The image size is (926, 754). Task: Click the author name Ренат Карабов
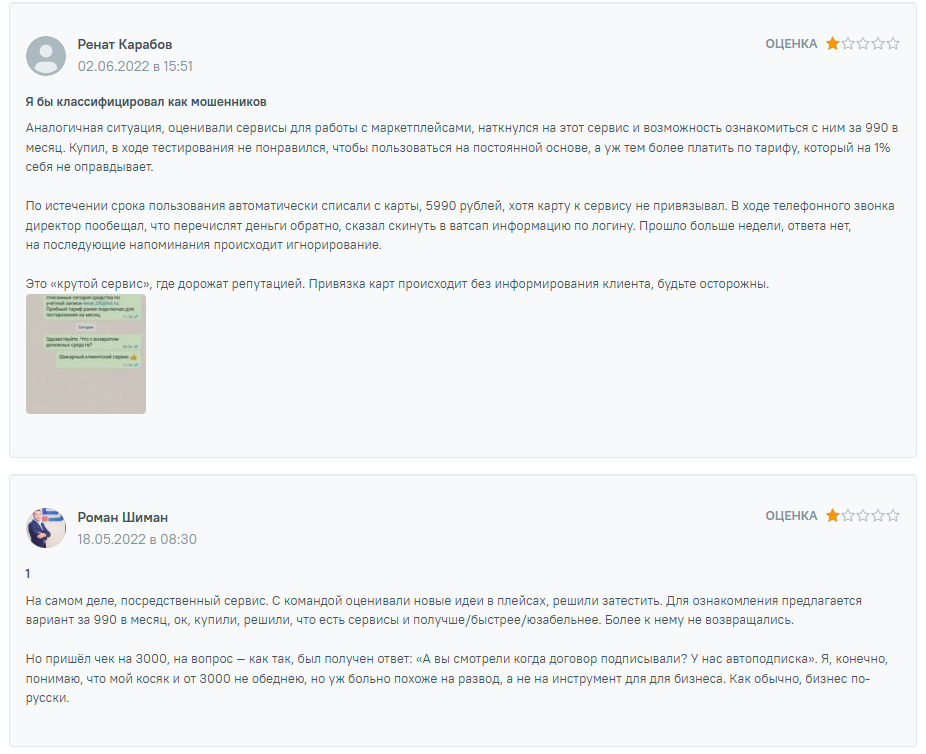(x=125, y=45)
